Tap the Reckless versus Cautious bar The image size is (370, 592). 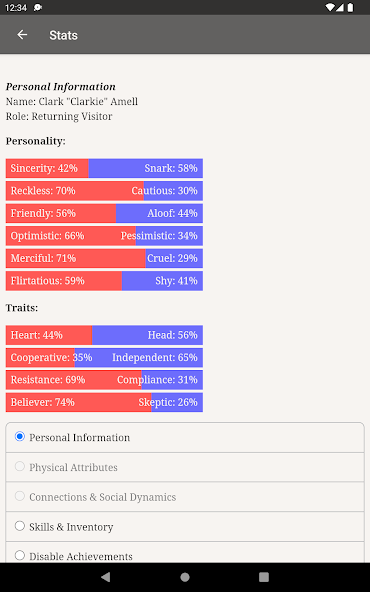point(104,191)
